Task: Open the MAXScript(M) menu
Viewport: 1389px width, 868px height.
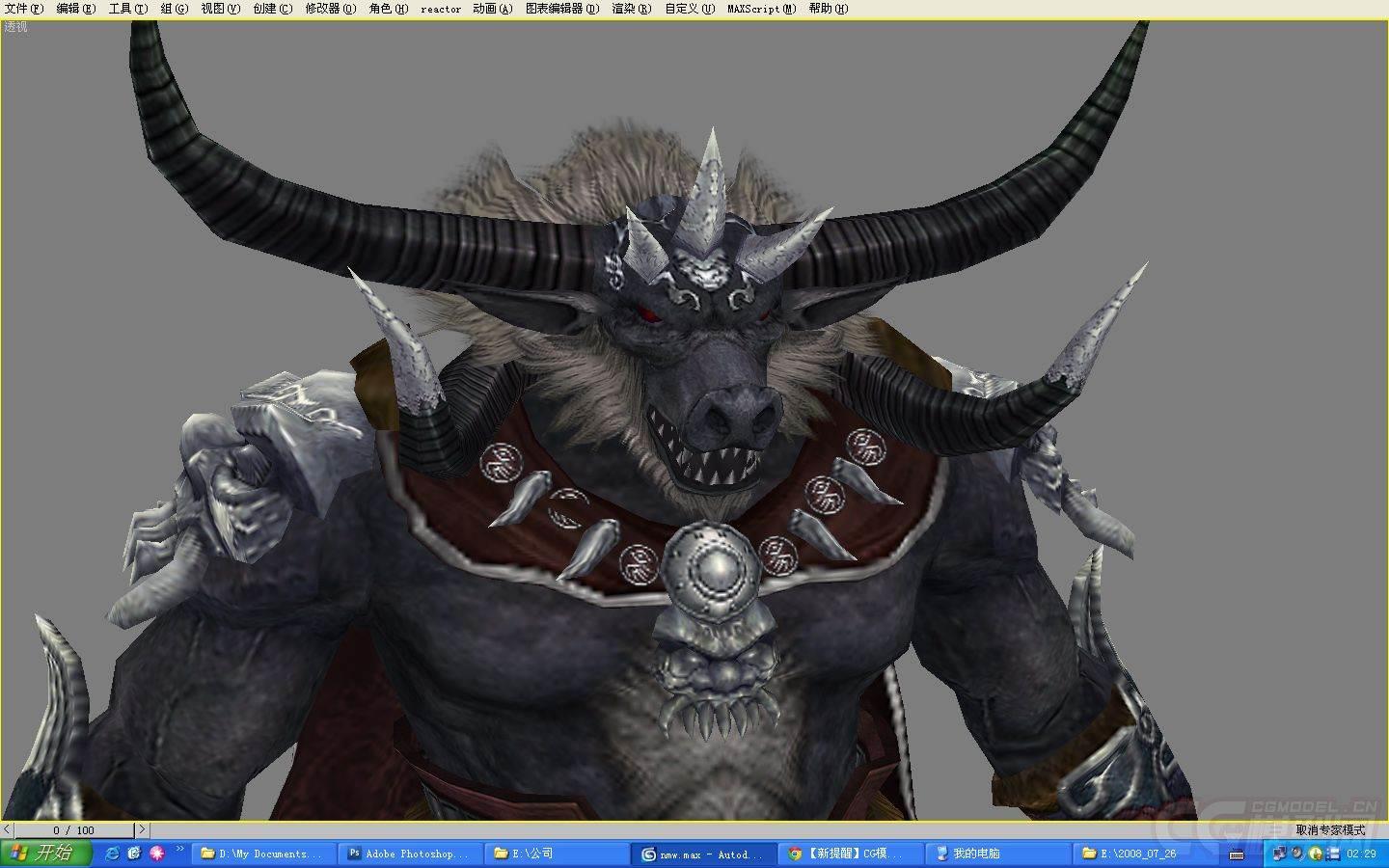Action: point(762,9)
